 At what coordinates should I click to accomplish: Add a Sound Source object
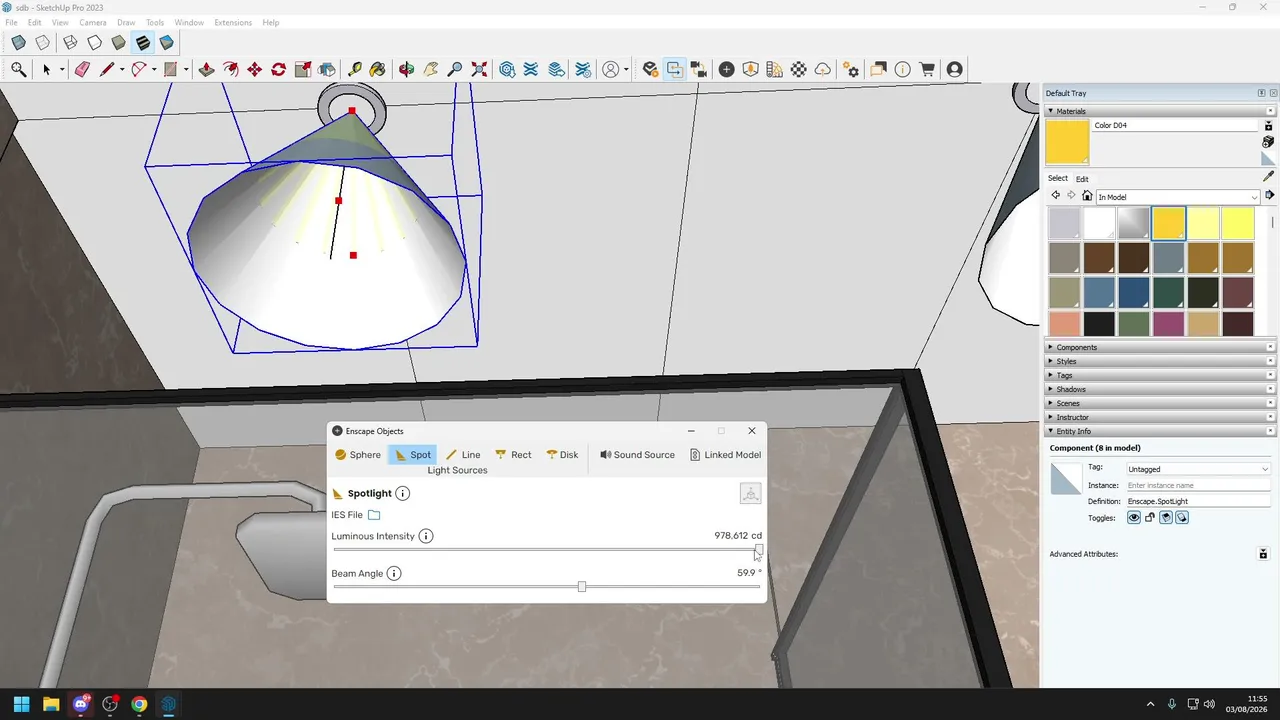tap(637, 455)
